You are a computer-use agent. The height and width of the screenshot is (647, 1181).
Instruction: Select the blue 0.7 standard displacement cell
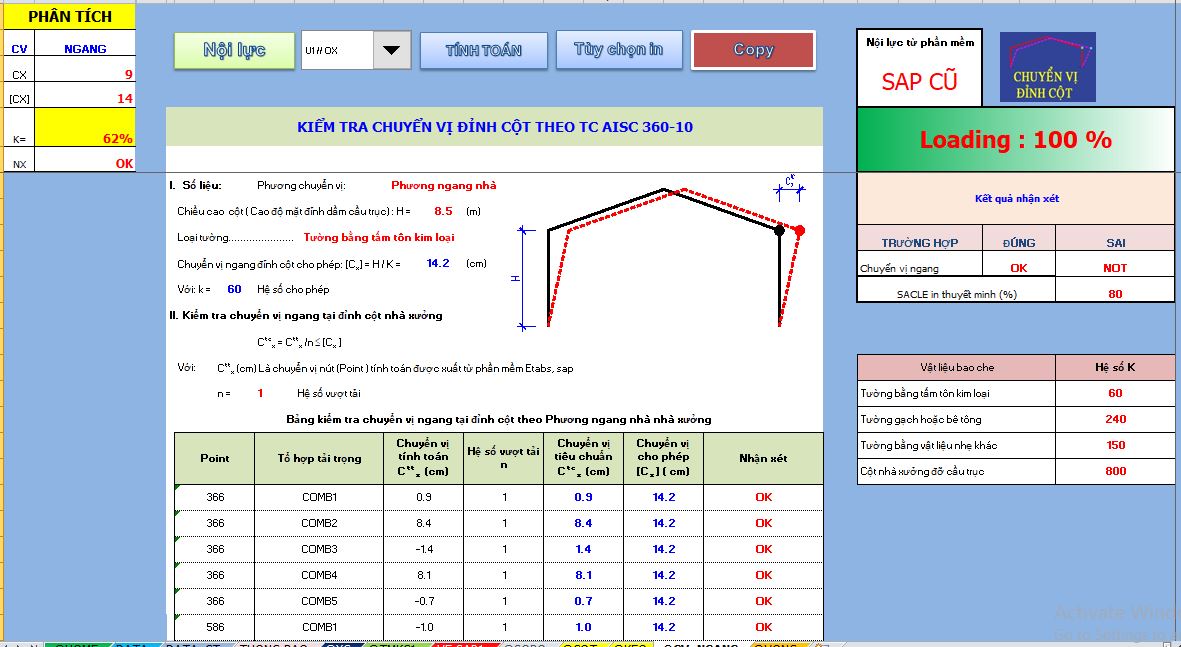(584, 601)
